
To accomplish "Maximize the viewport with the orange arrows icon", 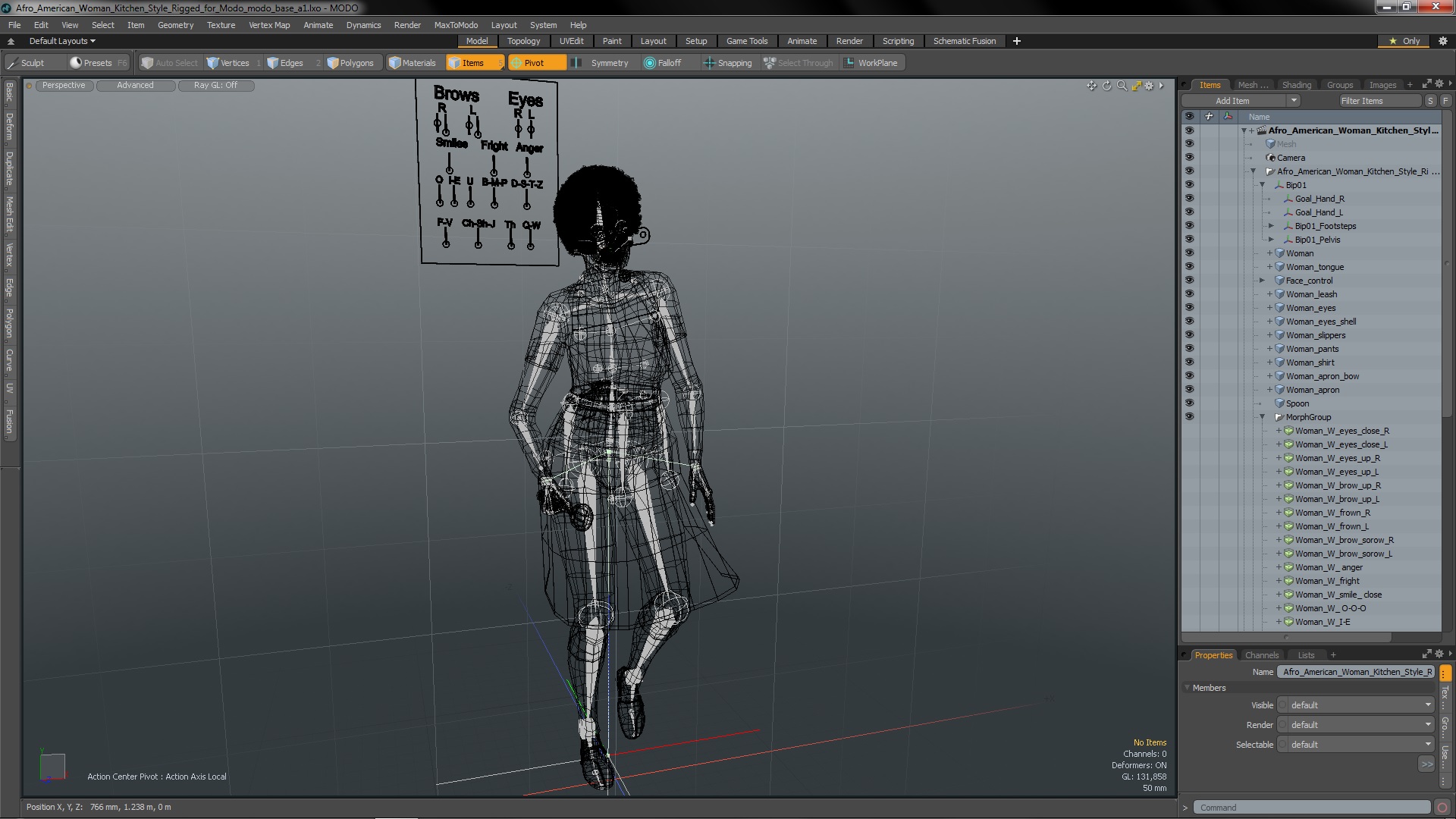I will pyautogui.click(x=1136, y=86).
